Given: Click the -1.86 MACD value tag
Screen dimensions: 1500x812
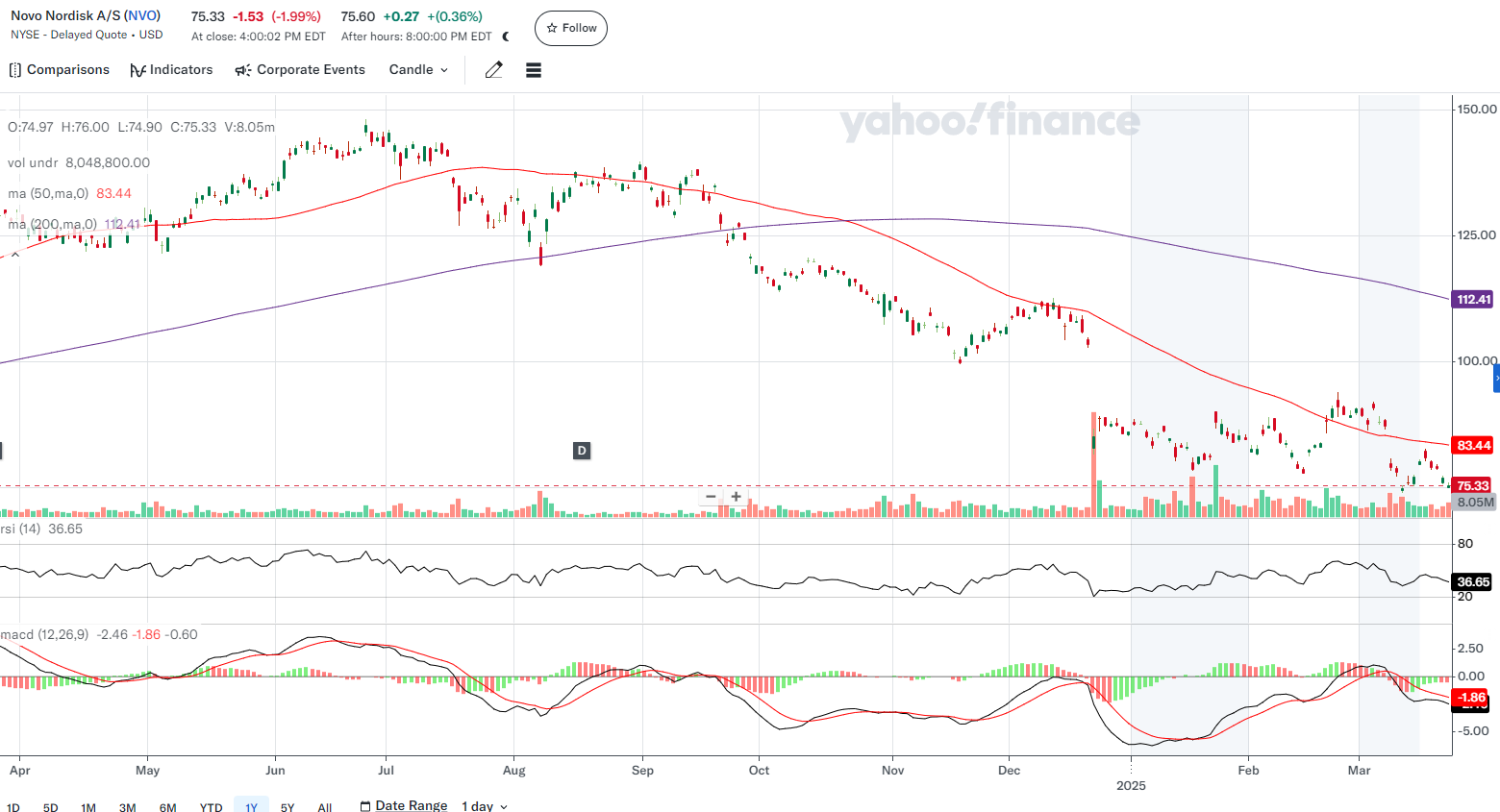Looking at the screenshot, I should (1471, 697).
